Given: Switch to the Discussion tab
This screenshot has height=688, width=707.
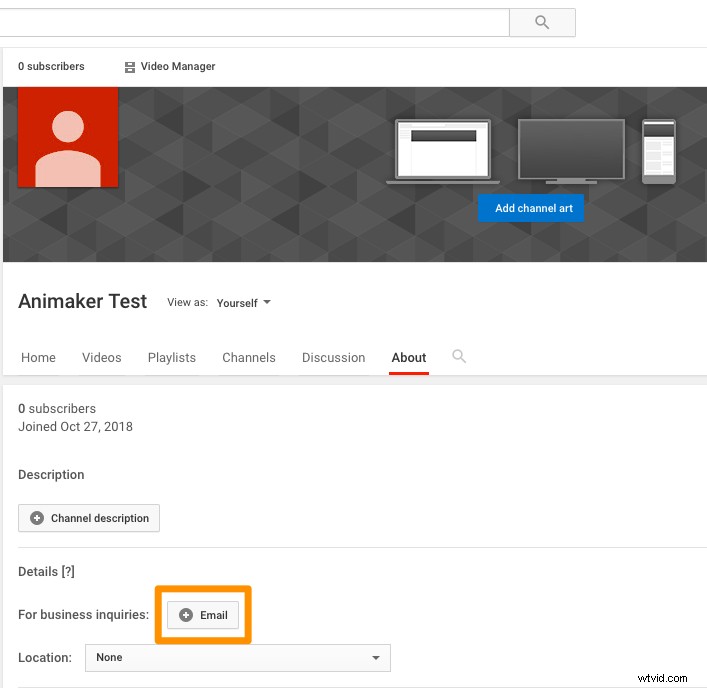Looking at the screenshot, I should click(x=334, y=358).
